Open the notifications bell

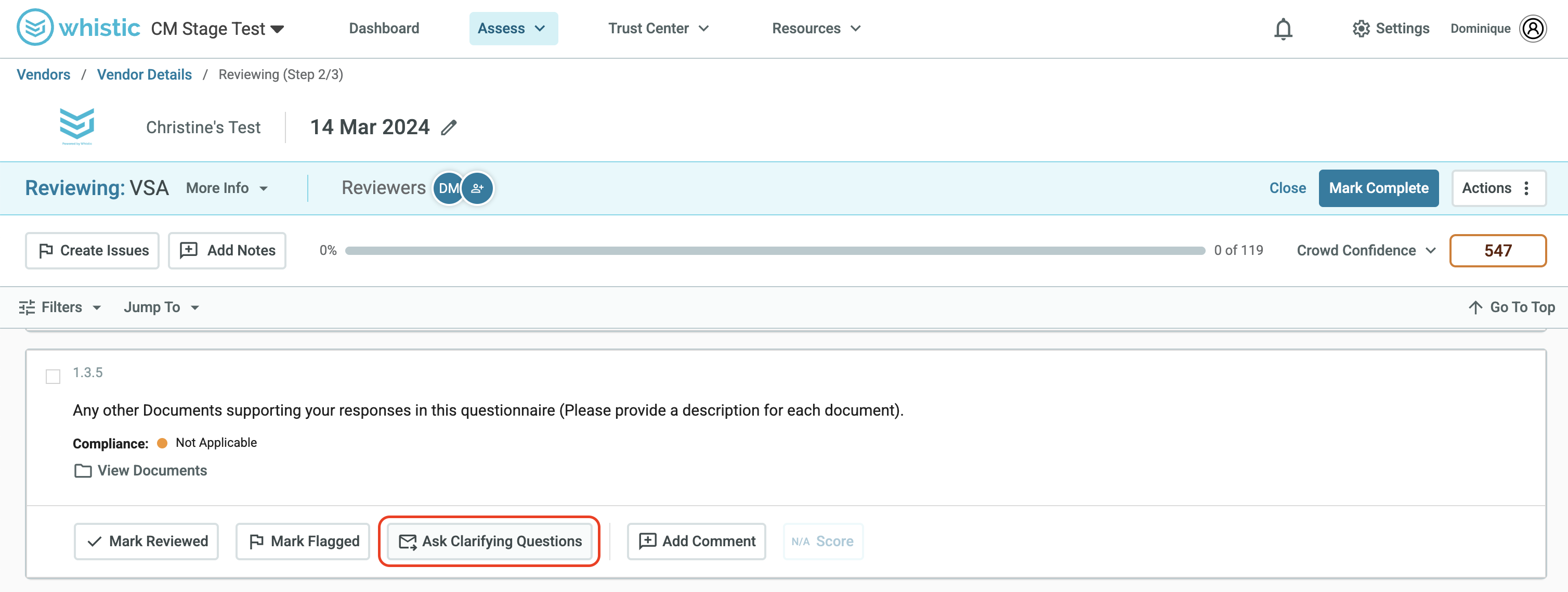[x=1283, y=29]
